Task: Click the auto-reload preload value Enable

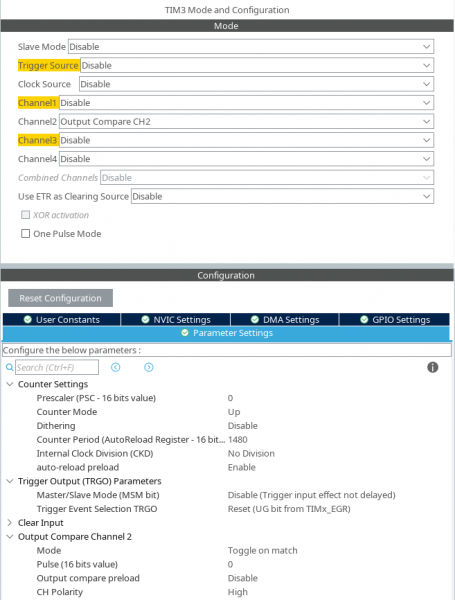Action: point(241,467)
